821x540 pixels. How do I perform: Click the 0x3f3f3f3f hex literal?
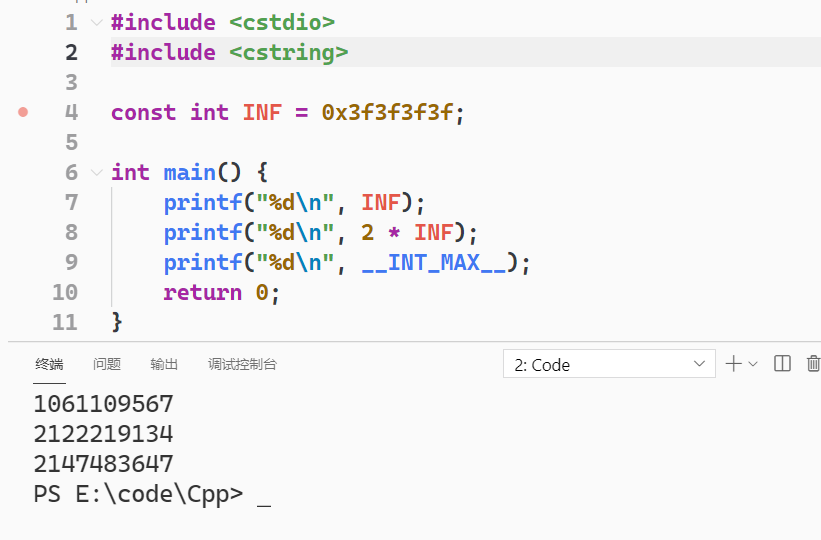[387, 113]
